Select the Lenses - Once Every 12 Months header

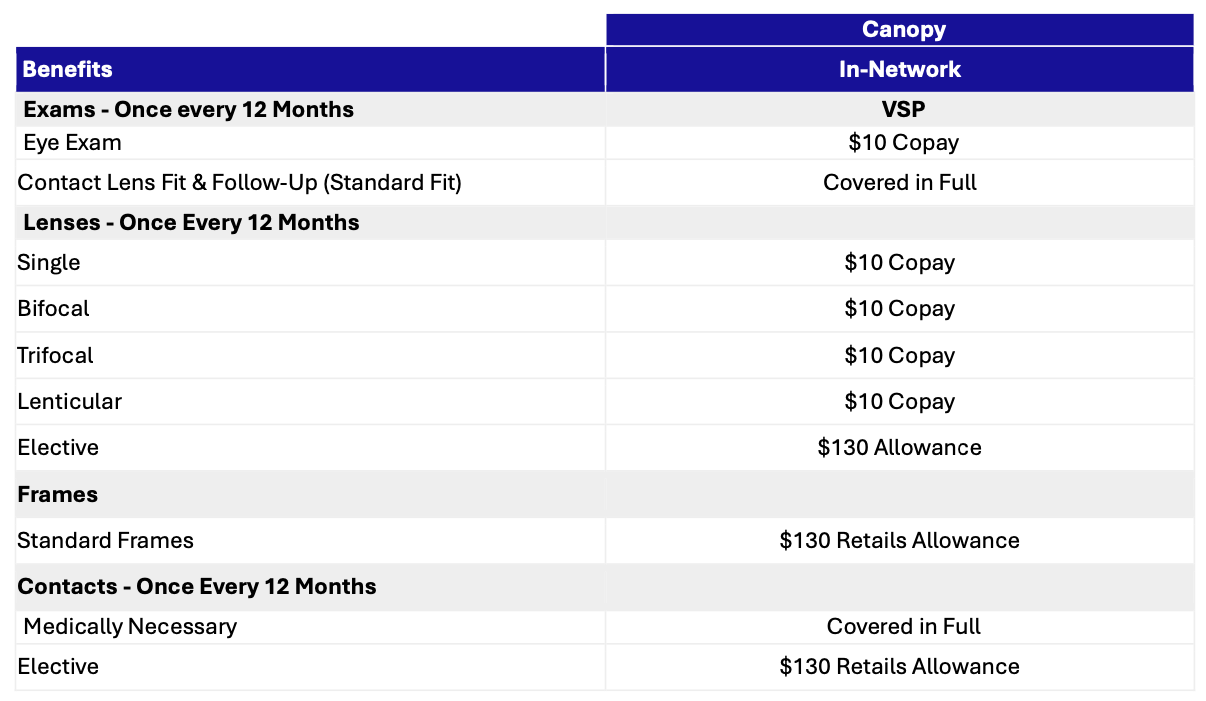[191, 223]
